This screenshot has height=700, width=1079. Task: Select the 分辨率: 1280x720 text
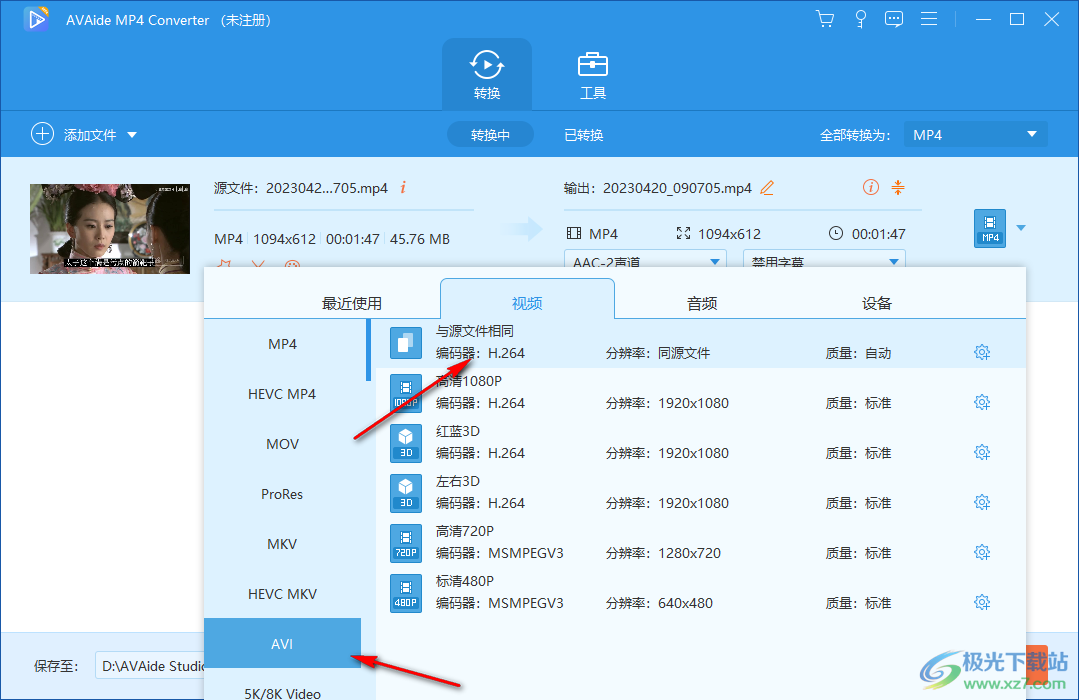pos(663,553)
